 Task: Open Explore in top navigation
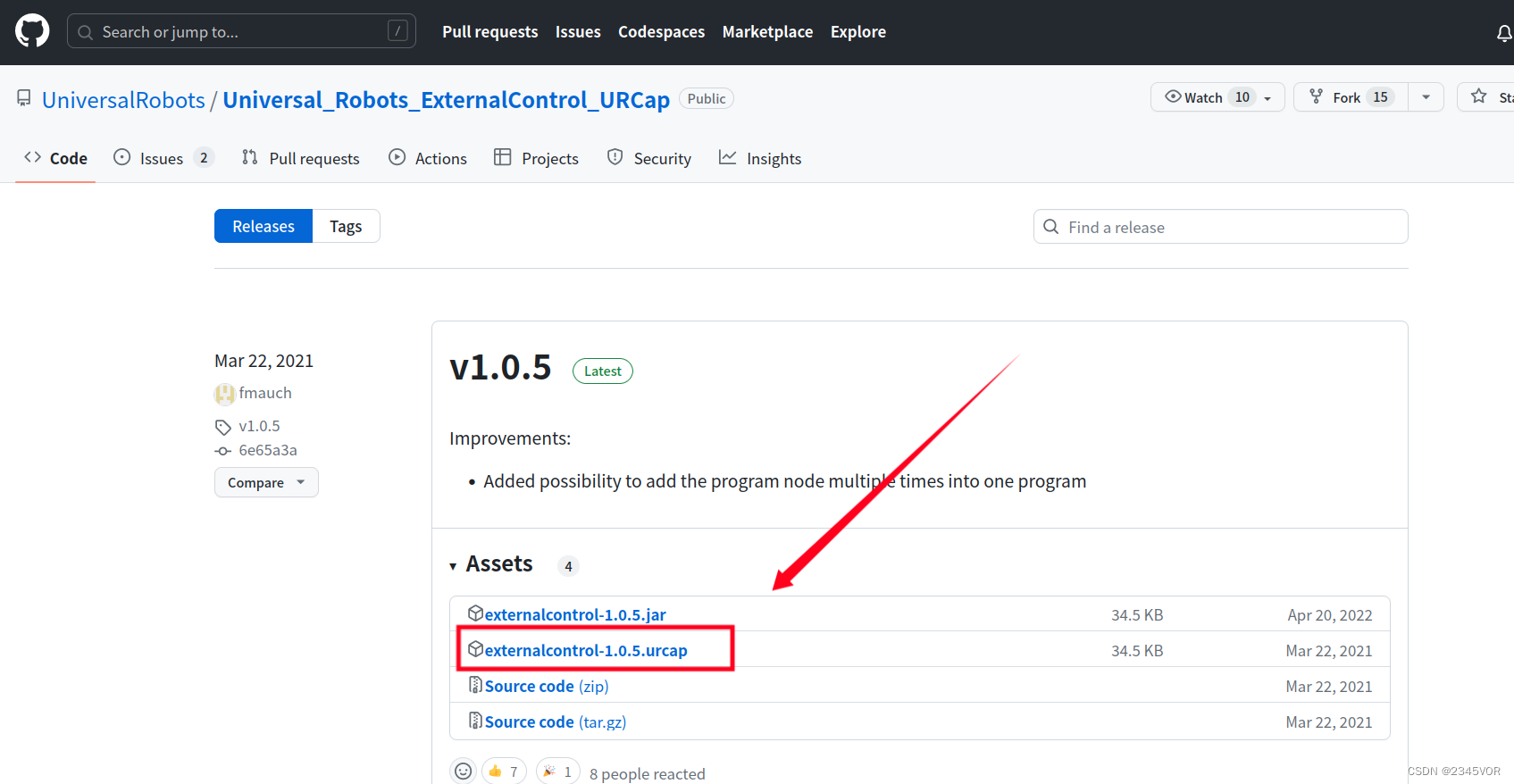tap(858, 31)
